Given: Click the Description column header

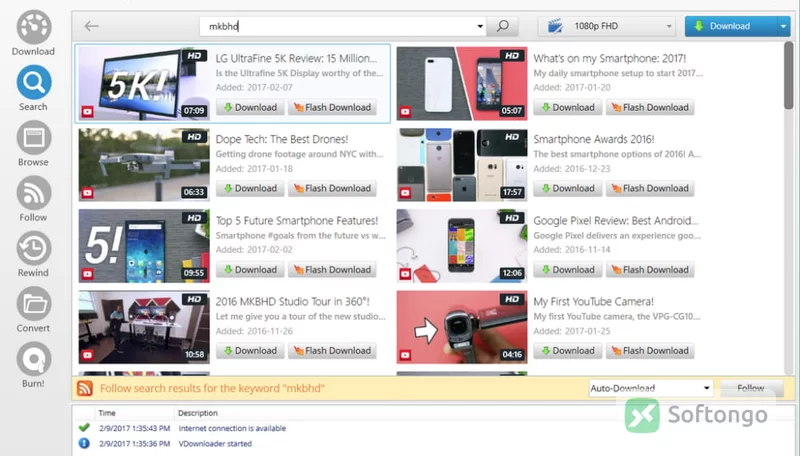Looking at the screenshot, I should click(198, 413).
